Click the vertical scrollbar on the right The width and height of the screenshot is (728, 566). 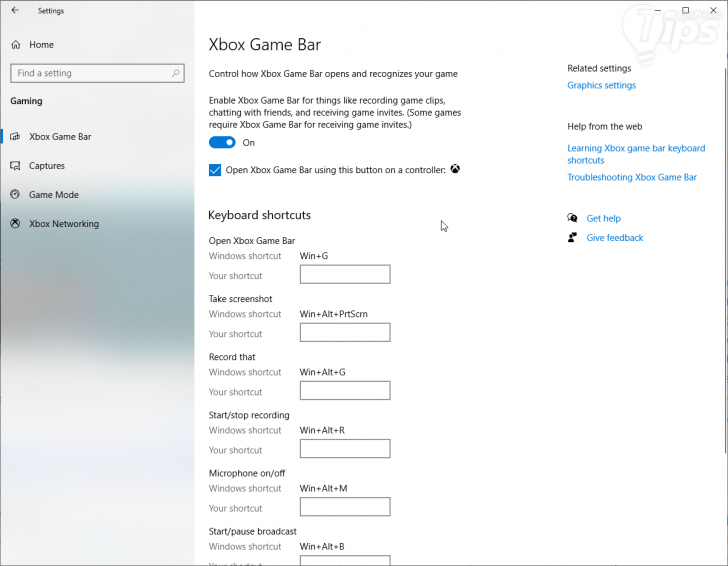click(x=726, y=260)
